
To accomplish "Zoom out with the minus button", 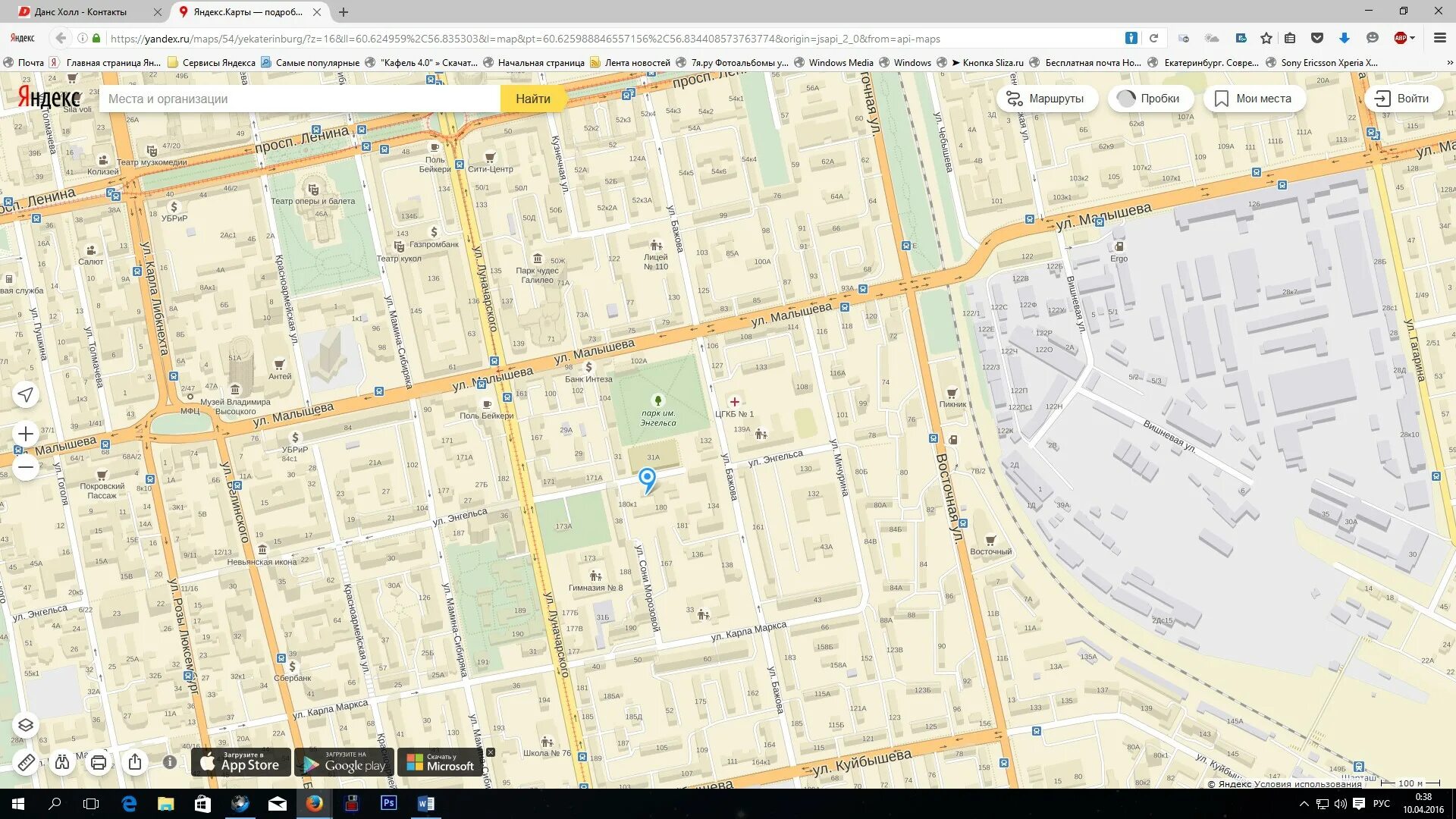I will [x=26, y=467].
